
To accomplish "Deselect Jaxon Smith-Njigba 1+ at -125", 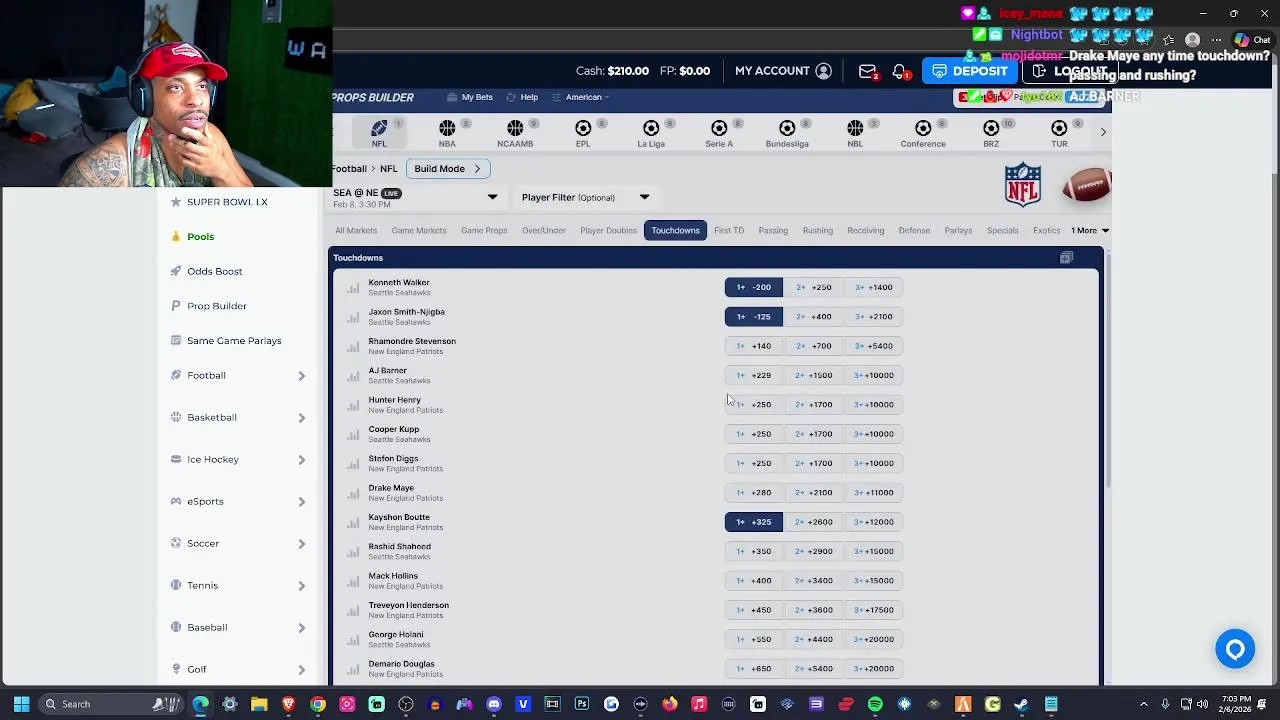I will tap(754, 316).
